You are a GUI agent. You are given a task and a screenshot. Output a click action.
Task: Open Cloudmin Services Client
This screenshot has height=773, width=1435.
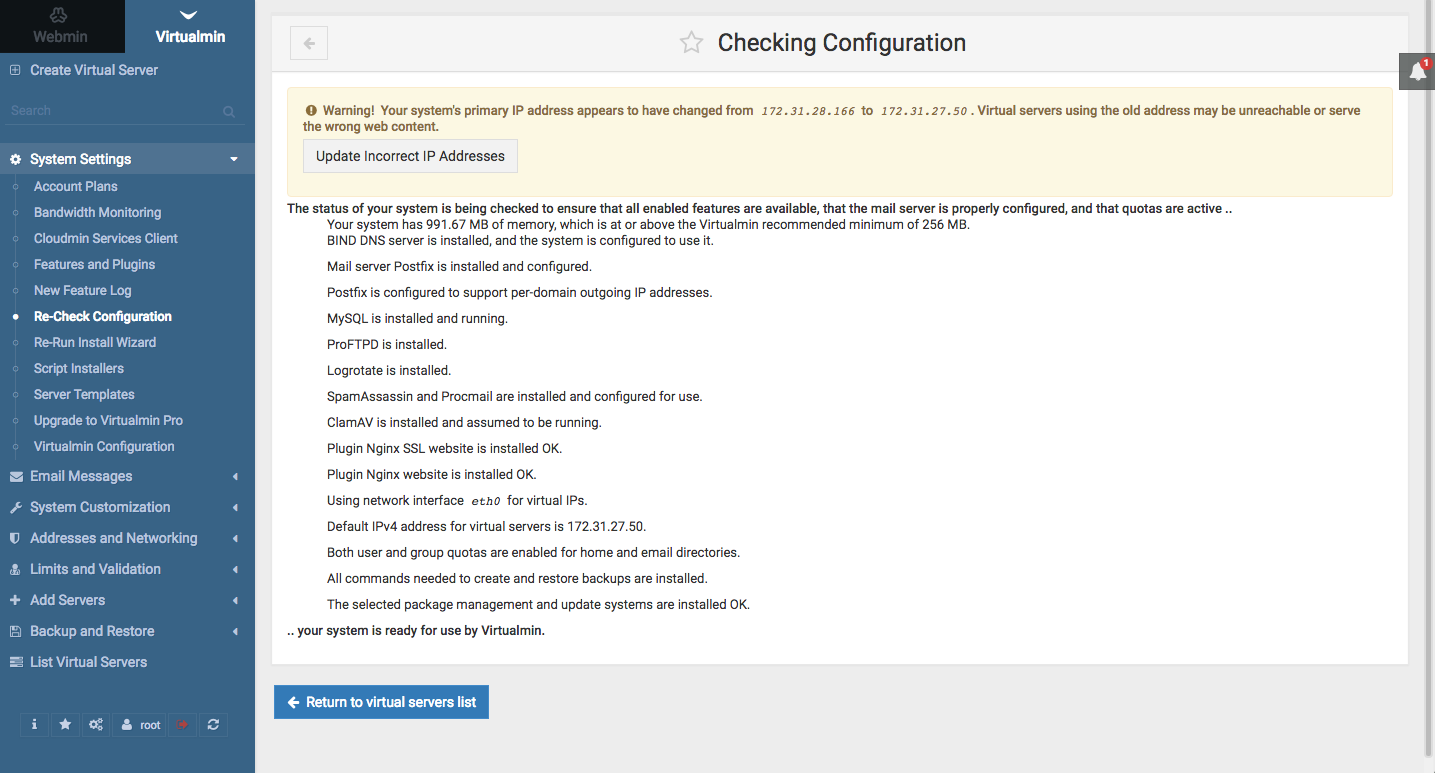tap(105, 238)
